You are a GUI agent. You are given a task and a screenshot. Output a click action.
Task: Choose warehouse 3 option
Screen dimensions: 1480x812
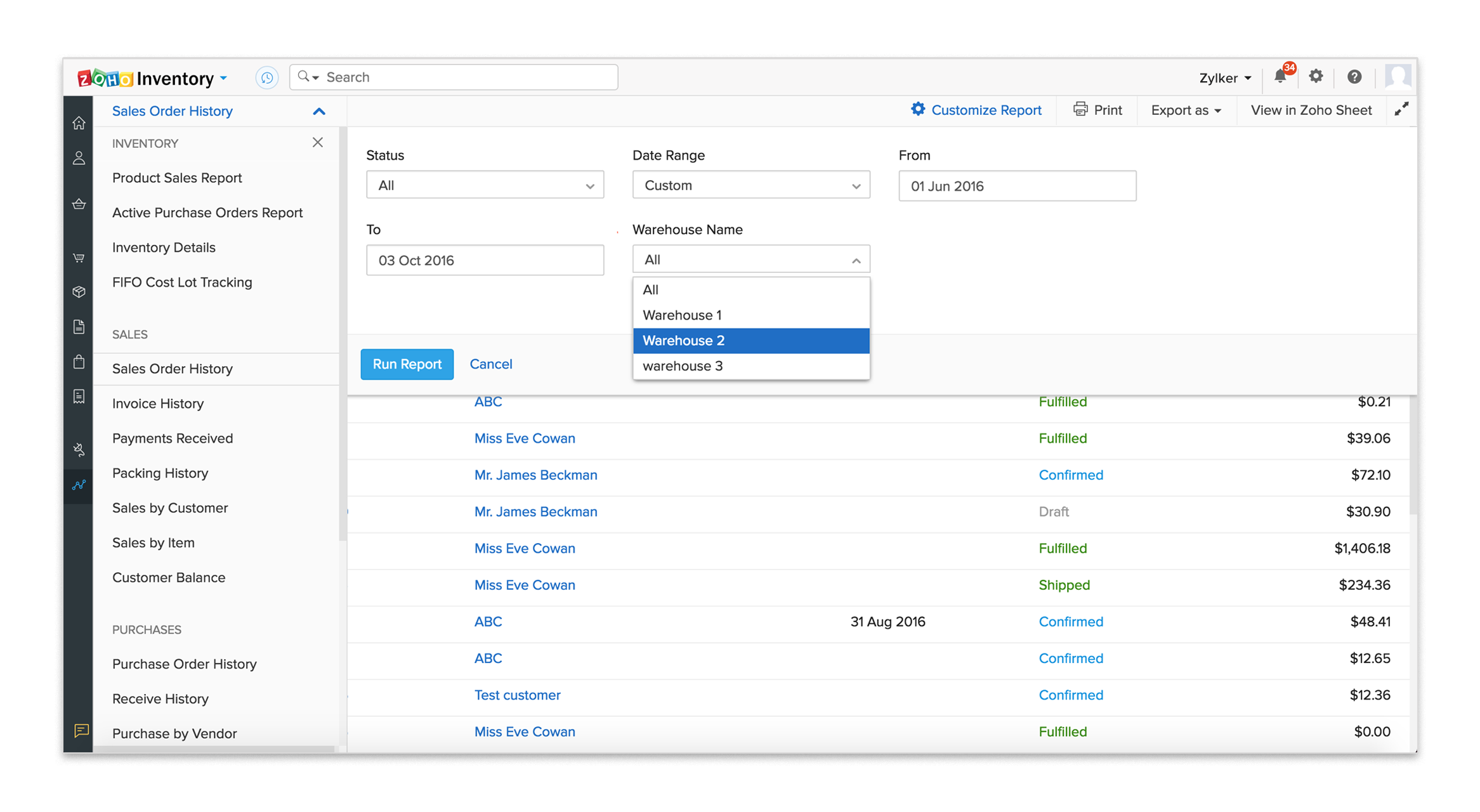[750, 366]
